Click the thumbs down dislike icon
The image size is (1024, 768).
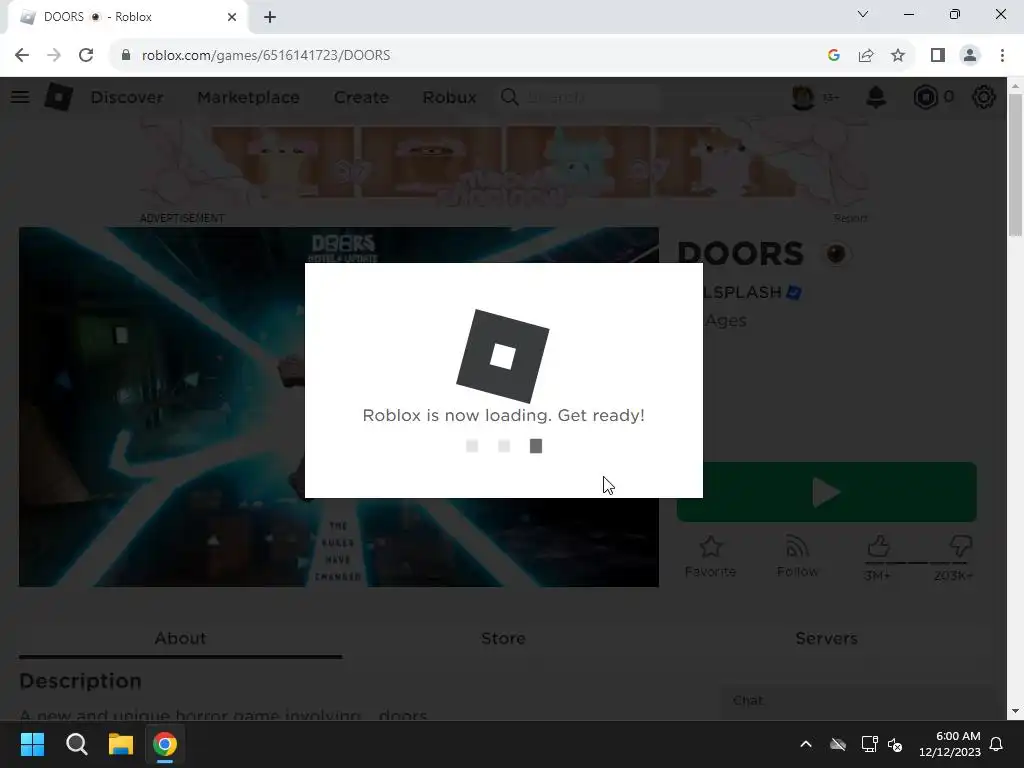tap(961, 546)
